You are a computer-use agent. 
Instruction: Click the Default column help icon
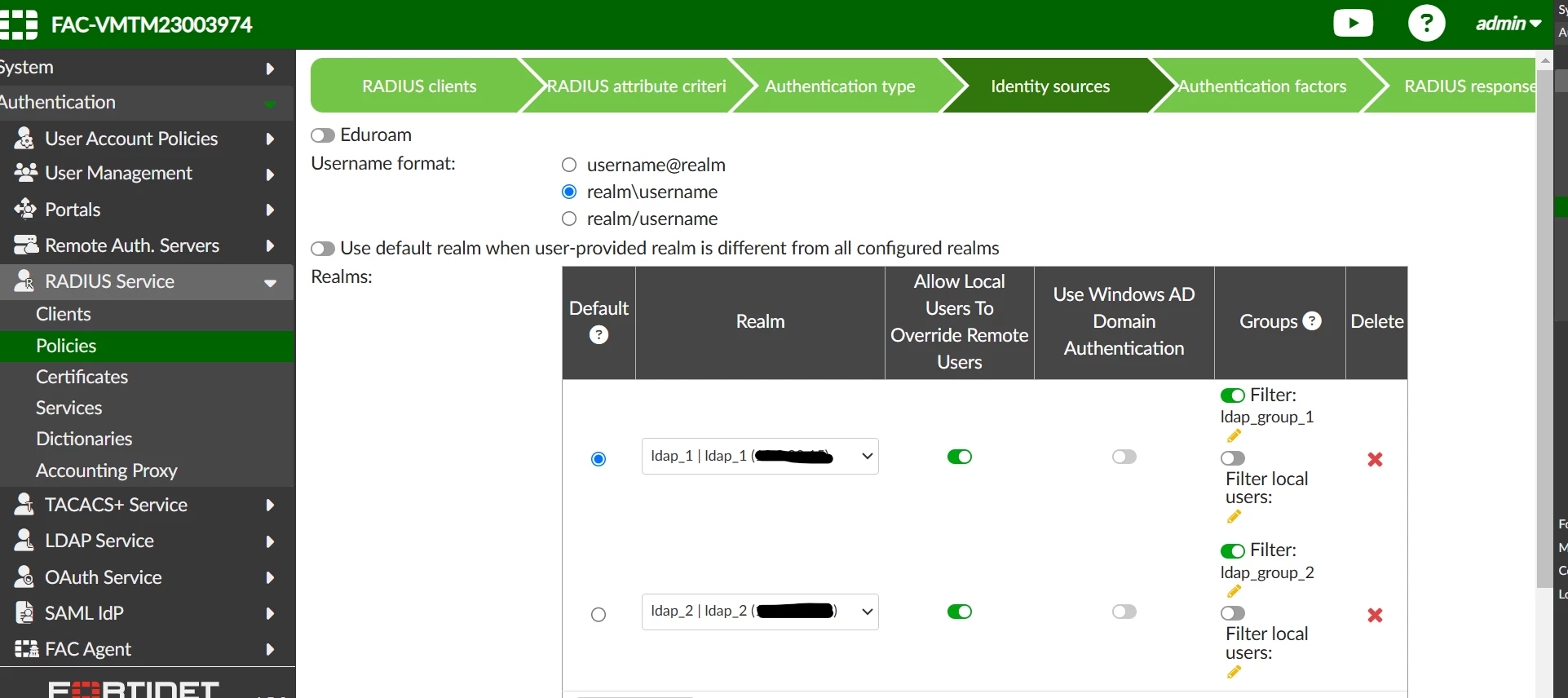[x=598, y=335]
